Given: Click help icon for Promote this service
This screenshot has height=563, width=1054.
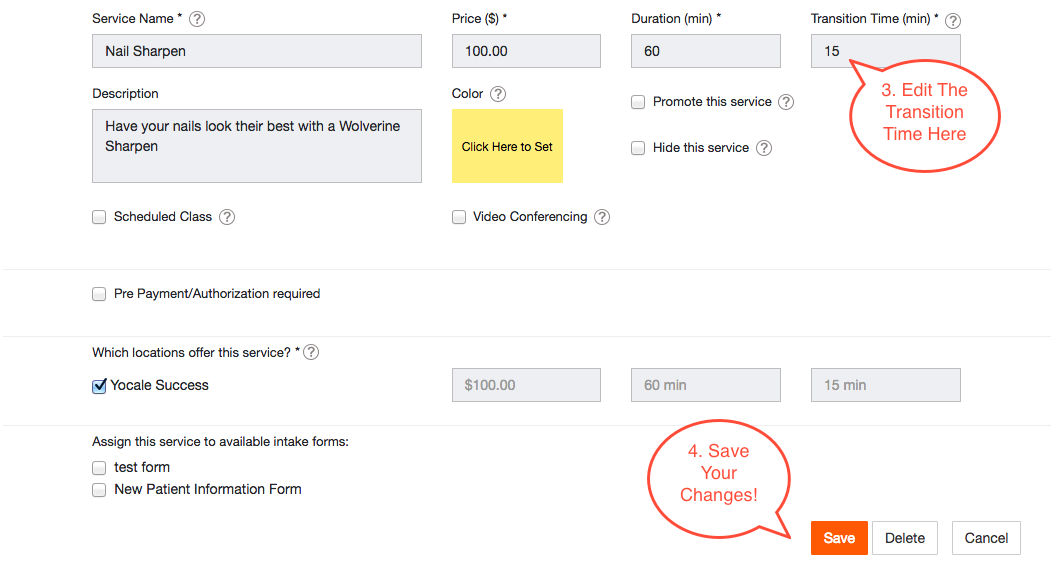Looking at the screenshot, I should point(786,102).
